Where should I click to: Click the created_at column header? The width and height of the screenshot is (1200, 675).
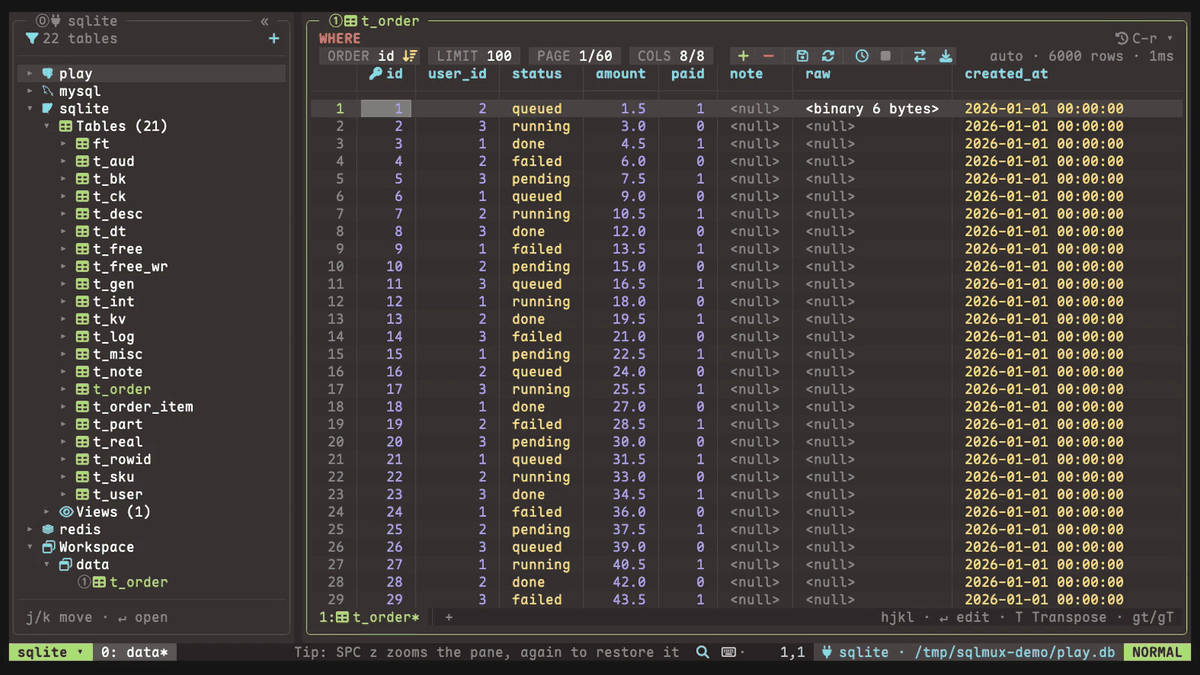pos(1007,73)
